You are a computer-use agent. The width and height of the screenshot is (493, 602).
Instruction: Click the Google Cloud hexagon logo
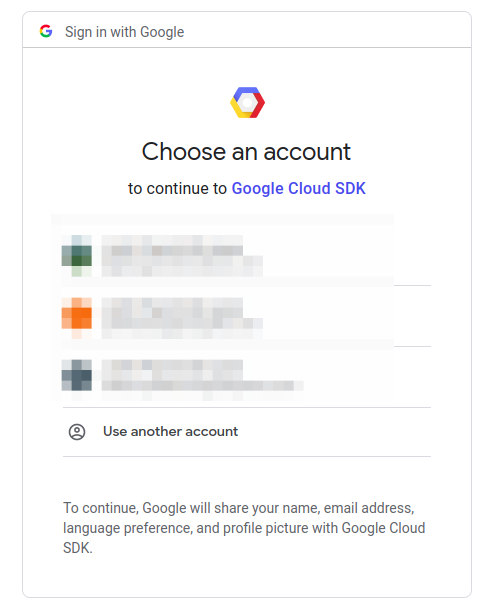click(247, 103)
